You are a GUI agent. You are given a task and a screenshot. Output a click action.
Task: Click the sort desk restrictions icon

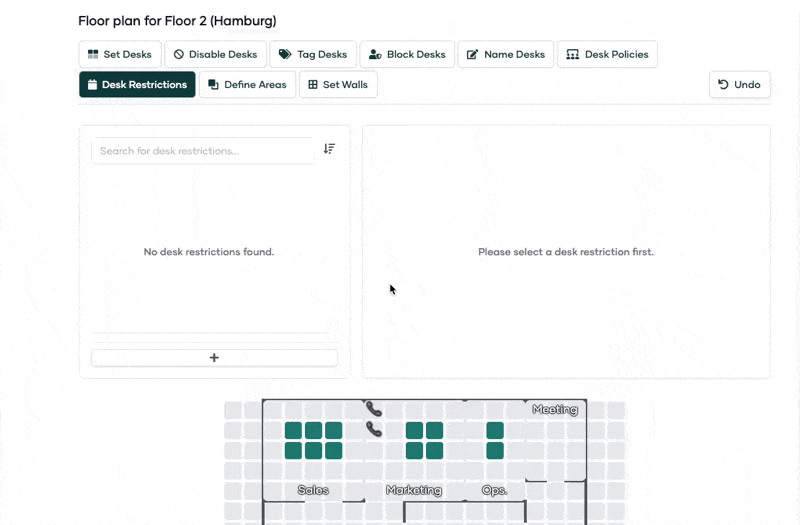click(329, 149)
